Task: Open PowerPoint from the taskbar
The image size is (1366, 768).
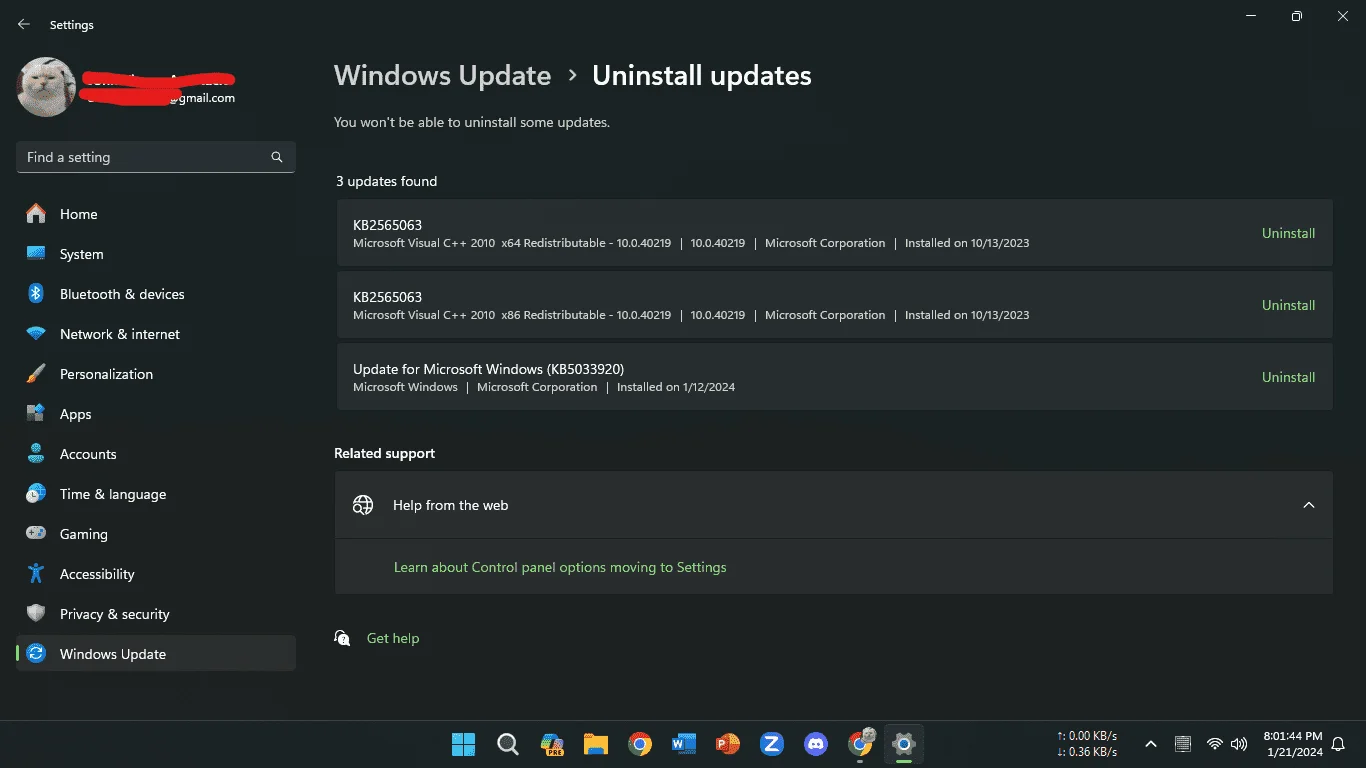Action: pyautogui.click(x=728, y=744)
